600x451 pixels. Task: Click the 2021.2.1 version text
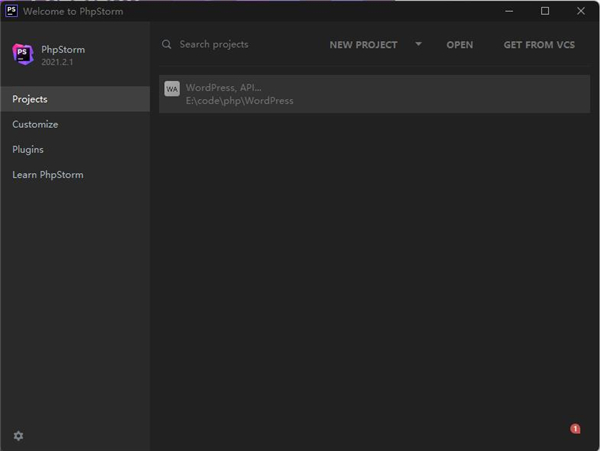pos(57,62)
